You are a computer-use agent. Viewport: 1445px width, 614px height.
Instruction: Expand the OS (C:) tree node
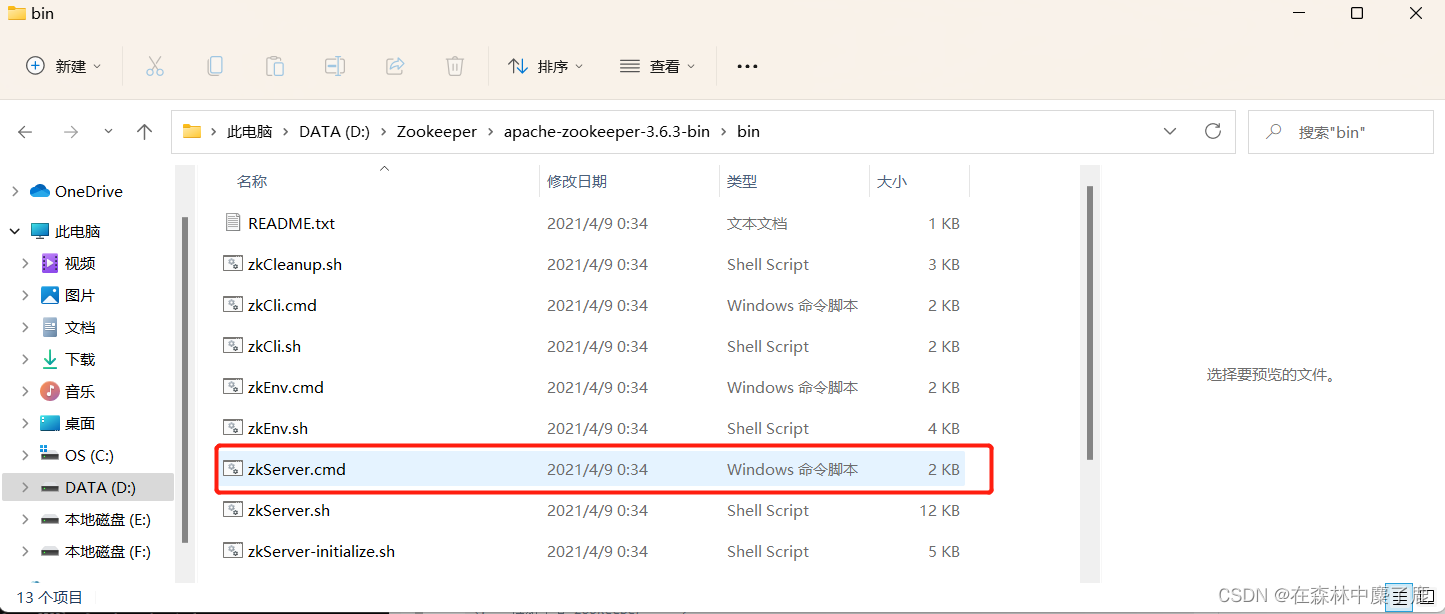pyautogui.click(x=26, y=455)
